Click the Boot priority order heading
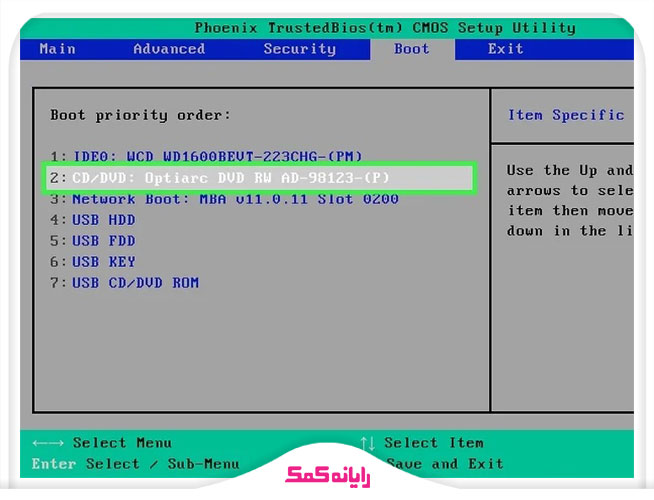 (x=140, y=115)
